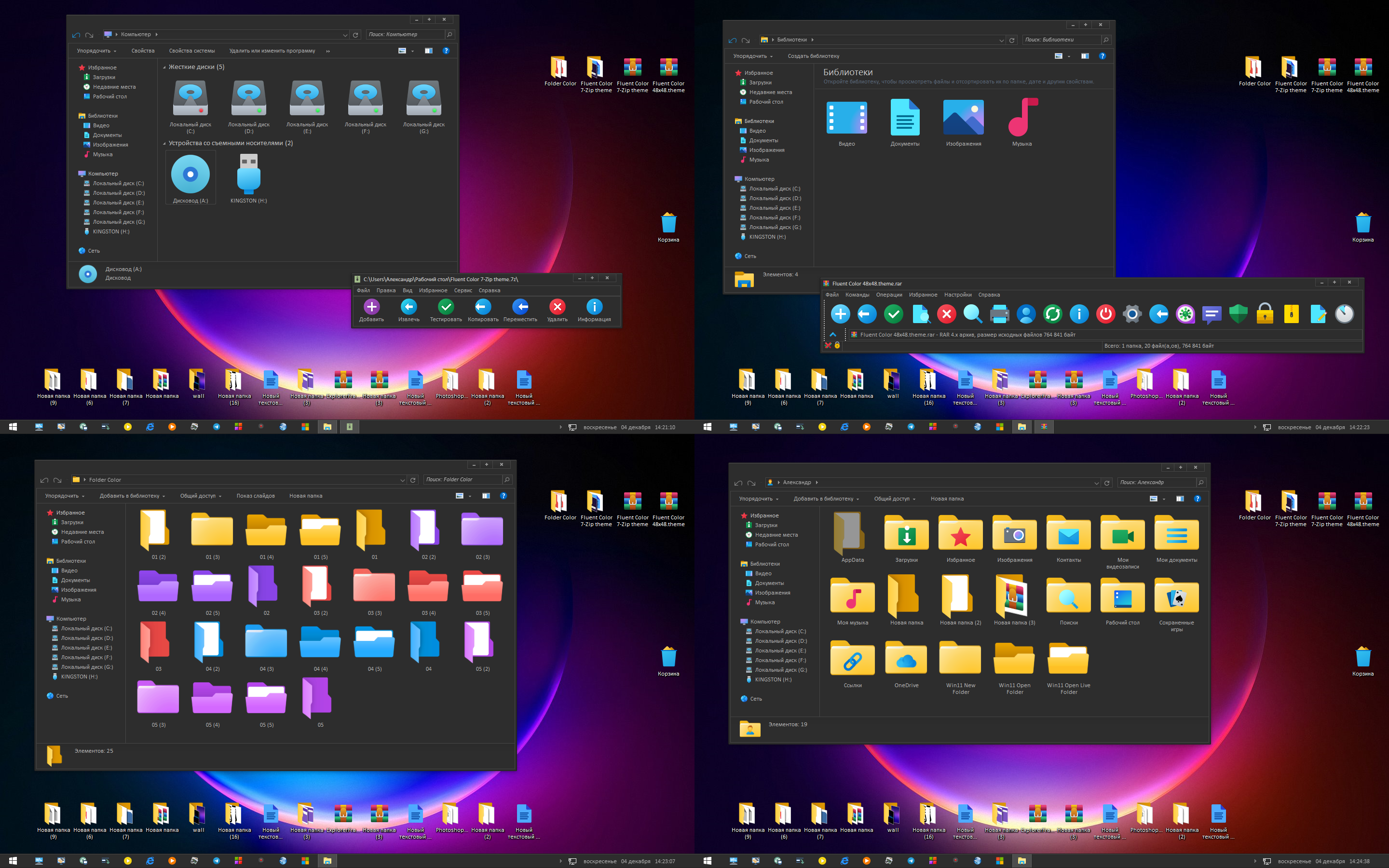The height and width of the screenshot is (868, 1389).
Task: Click the Поиск: Компьютер search field
Action: [x=405, y=34]
